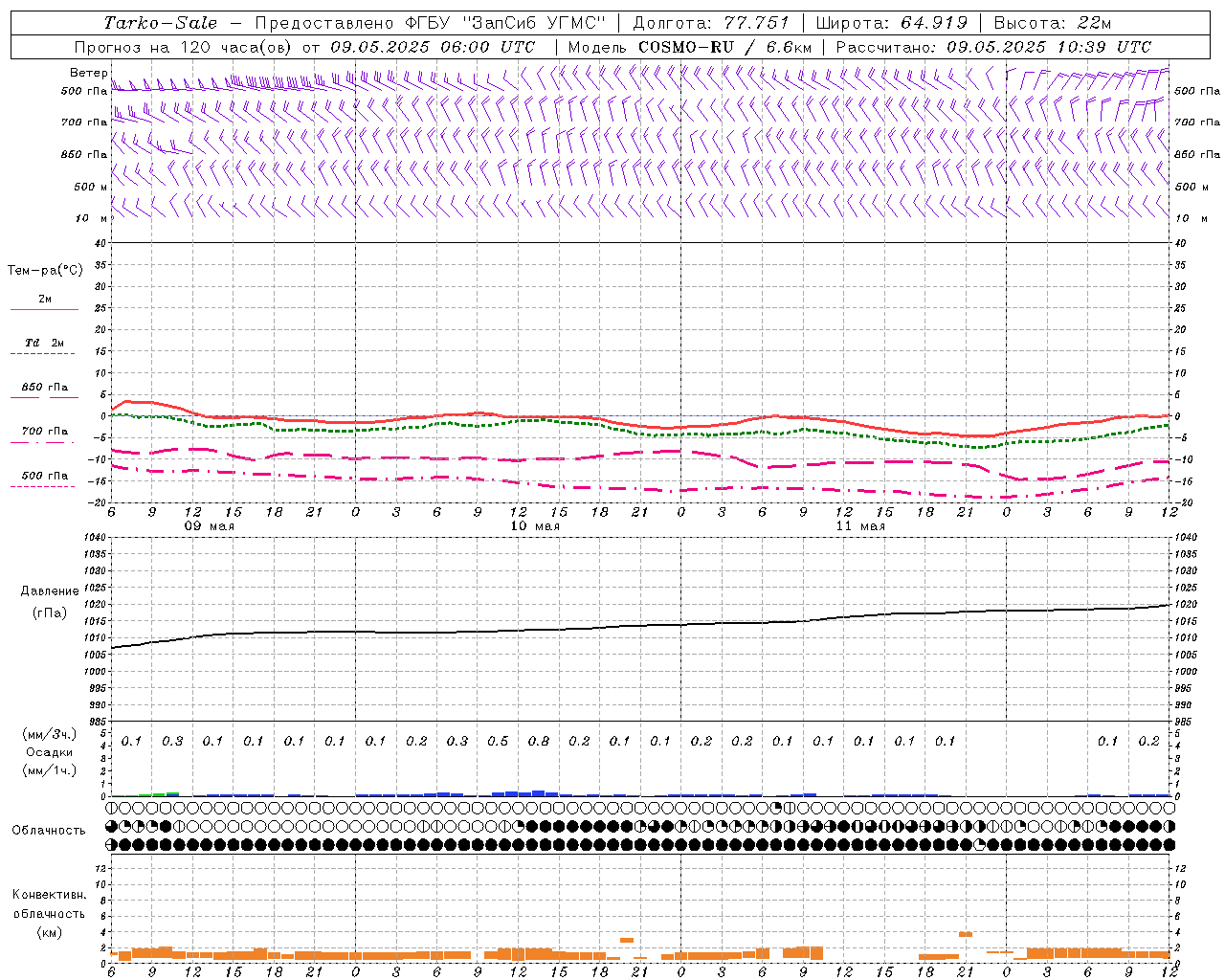Click the (км) unit under convective cloudiness
Screen dimensions: 1225x980
click(x=49, y=933)
